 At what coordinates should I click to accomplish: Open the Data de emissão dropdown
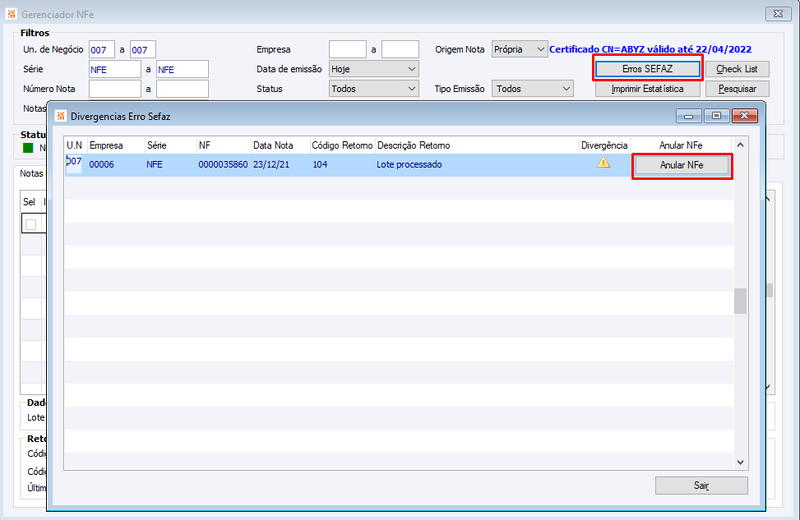coord(373,69)
